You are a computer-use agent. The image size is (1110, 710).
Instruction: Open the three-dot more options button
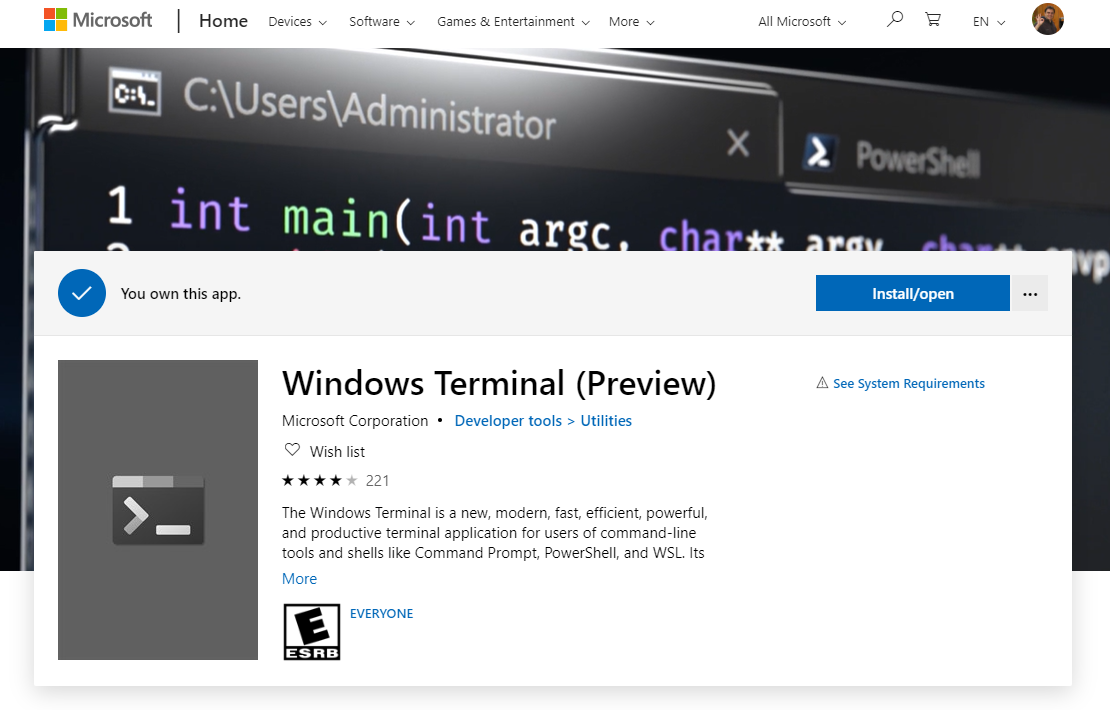pyautogui.click(x=1030, y=293)
